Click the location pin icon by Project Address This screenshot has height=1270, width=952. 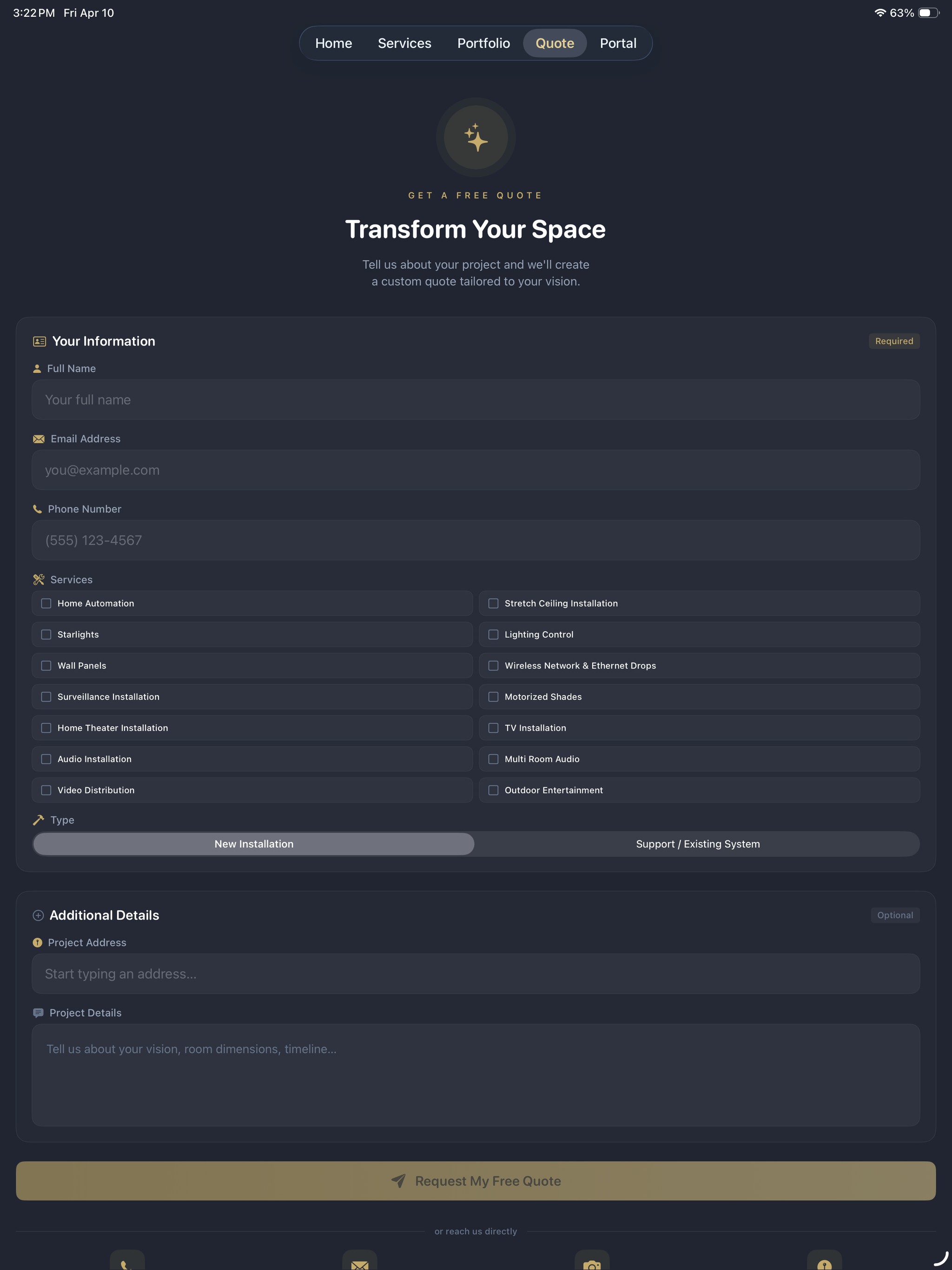click(x=37, y=943)
